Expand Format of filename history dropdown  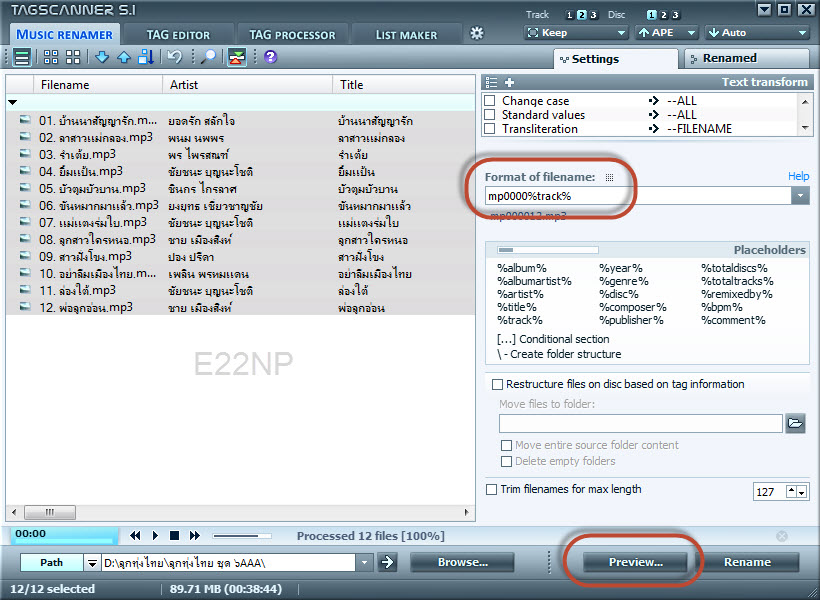coord(800,196)
